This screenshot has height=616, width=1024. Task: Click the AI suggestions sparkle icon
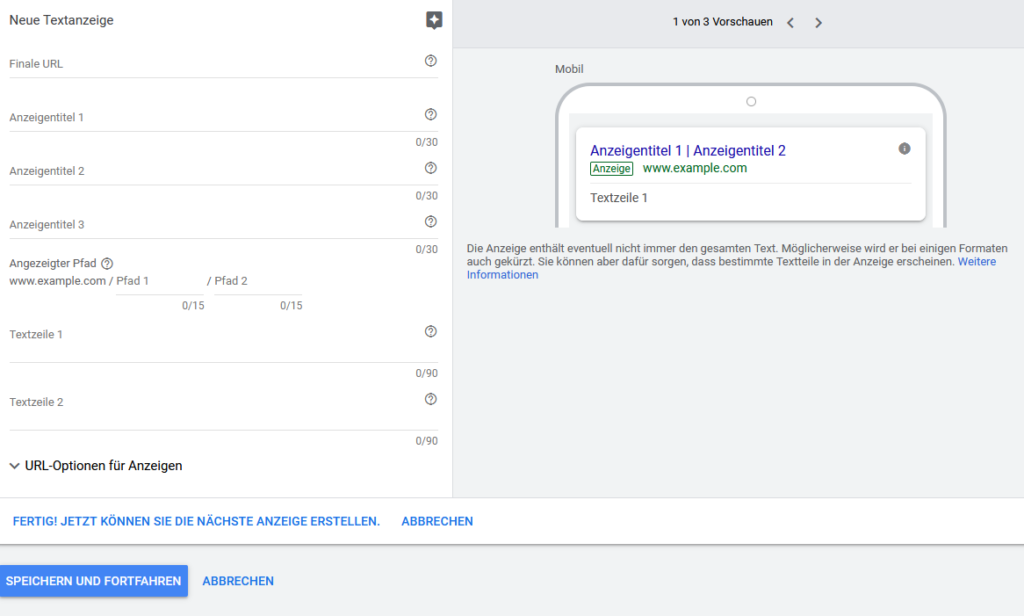(x=433, y=20)
